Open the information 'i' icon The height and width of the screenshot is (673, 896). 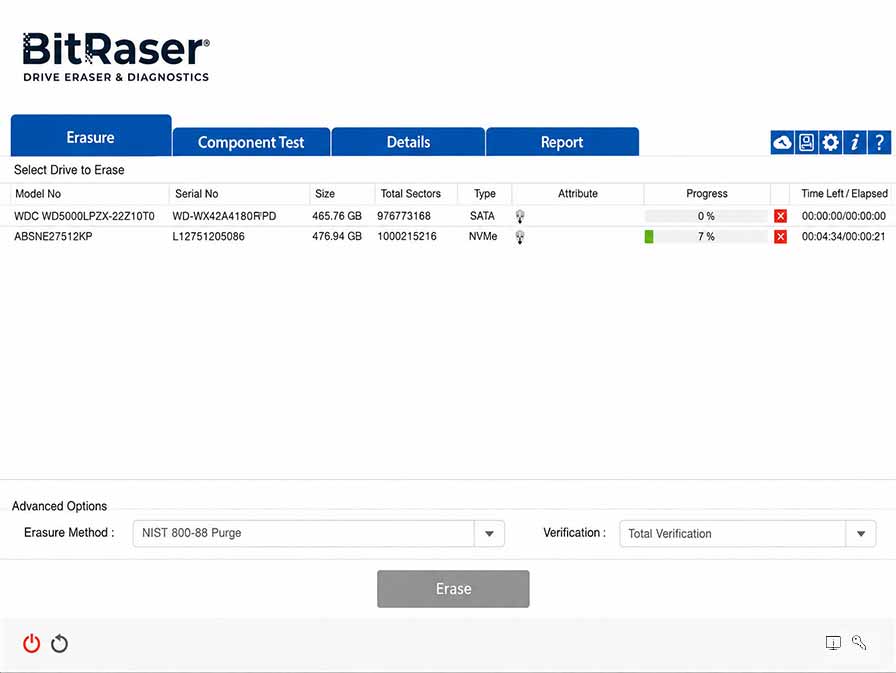(855, 142)
